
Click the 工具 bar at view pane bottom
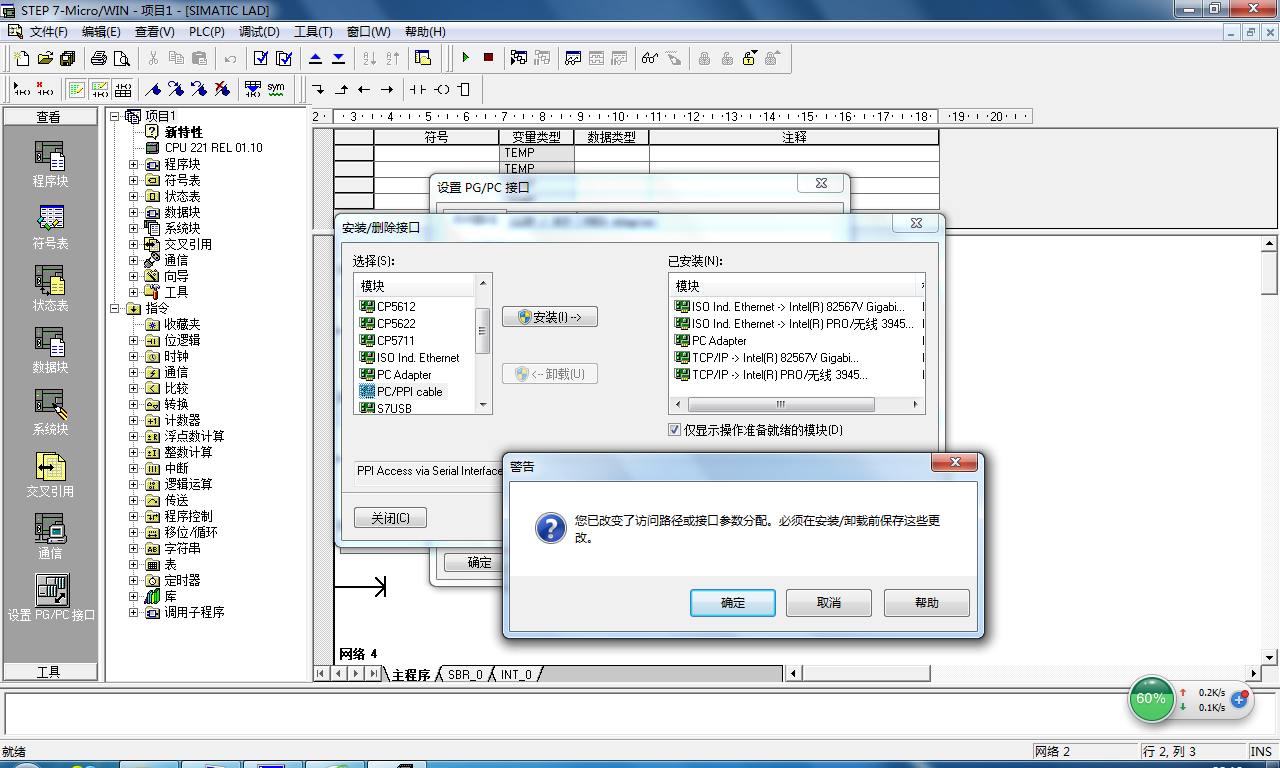pos(49,672)
